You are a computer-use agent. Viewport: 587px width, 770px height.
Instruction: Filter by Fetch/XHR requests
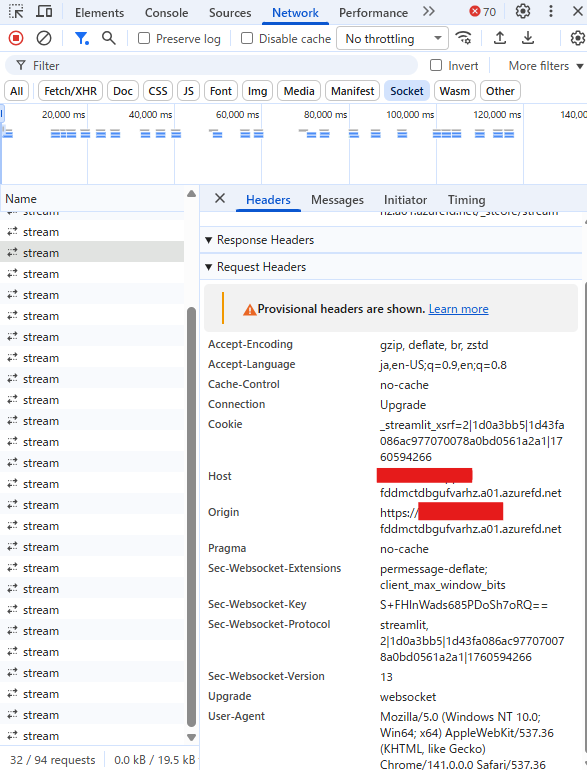(x=70, y=91)
